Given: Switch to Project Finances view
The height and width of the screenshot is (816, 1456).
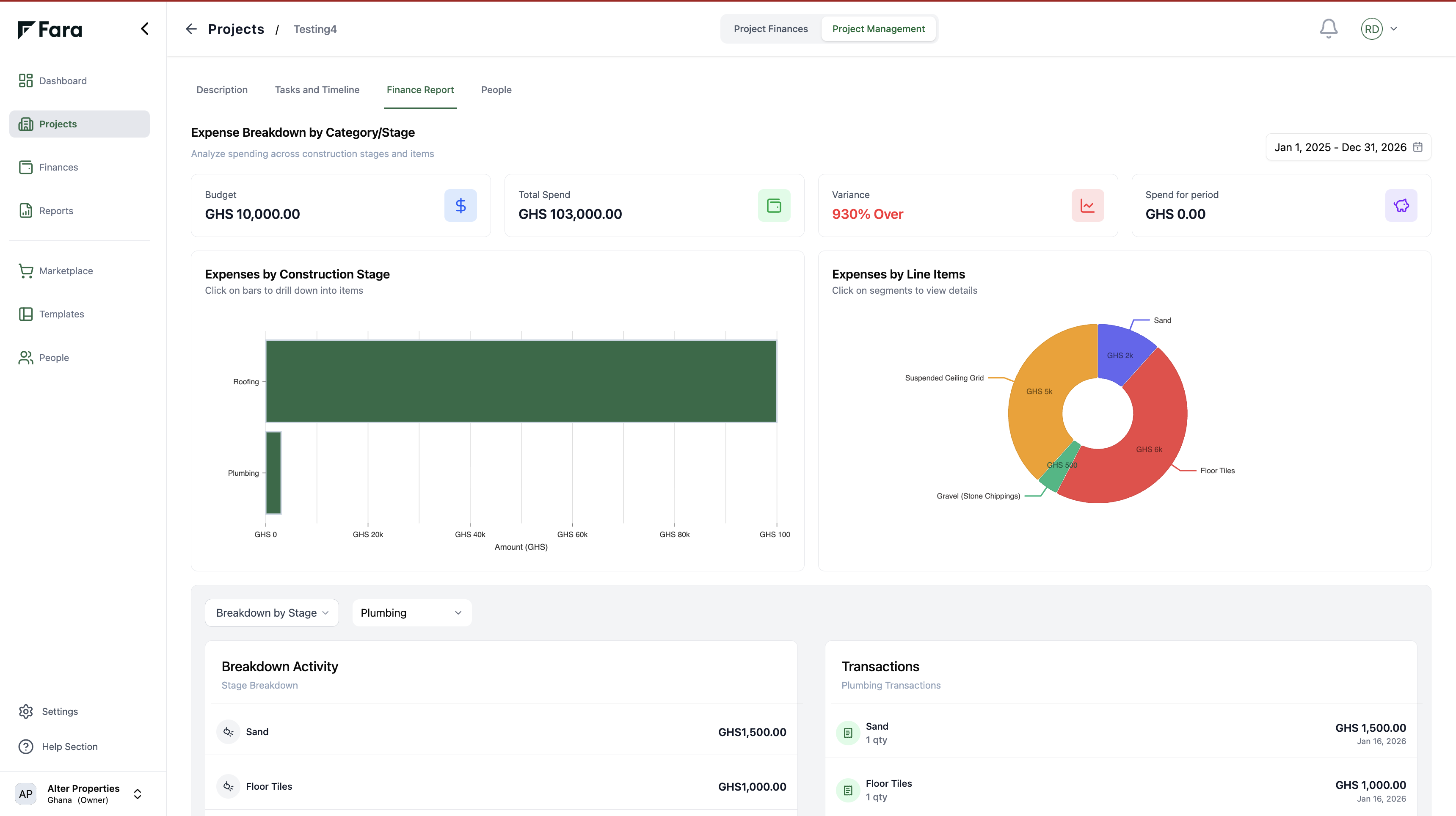Looking at the screenshot, I should click(770, 29).
